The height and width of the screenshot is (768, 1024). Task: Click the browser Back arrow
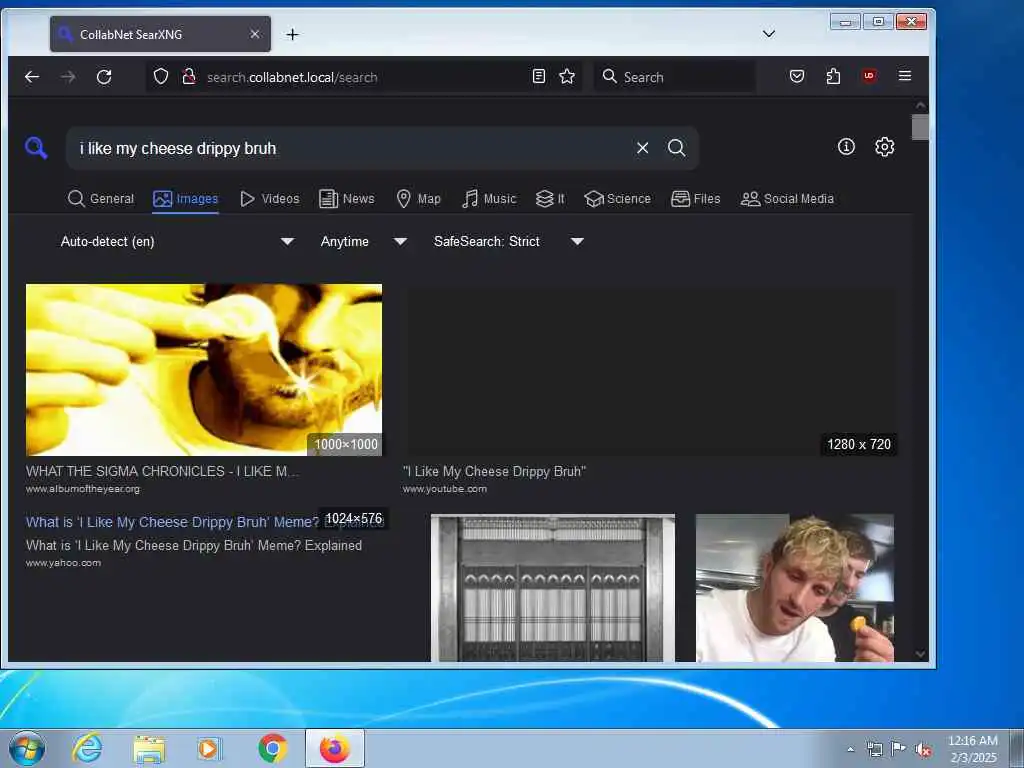pos(32,77)
